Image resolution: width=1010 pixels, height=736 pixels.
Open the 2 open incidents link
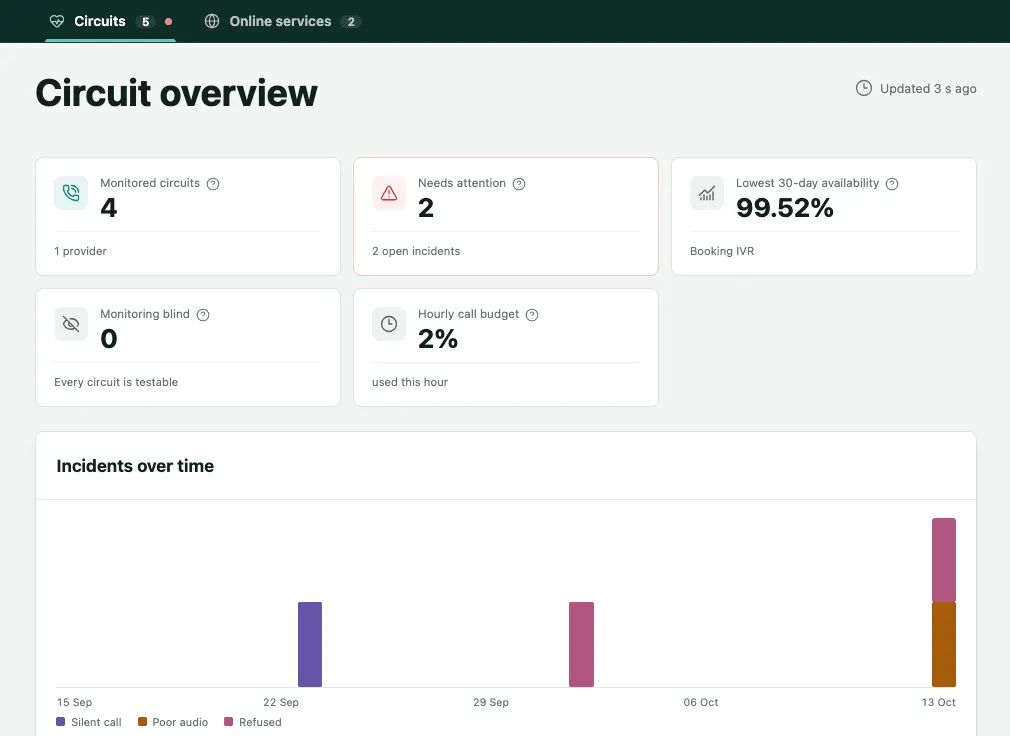coord(416,251)
